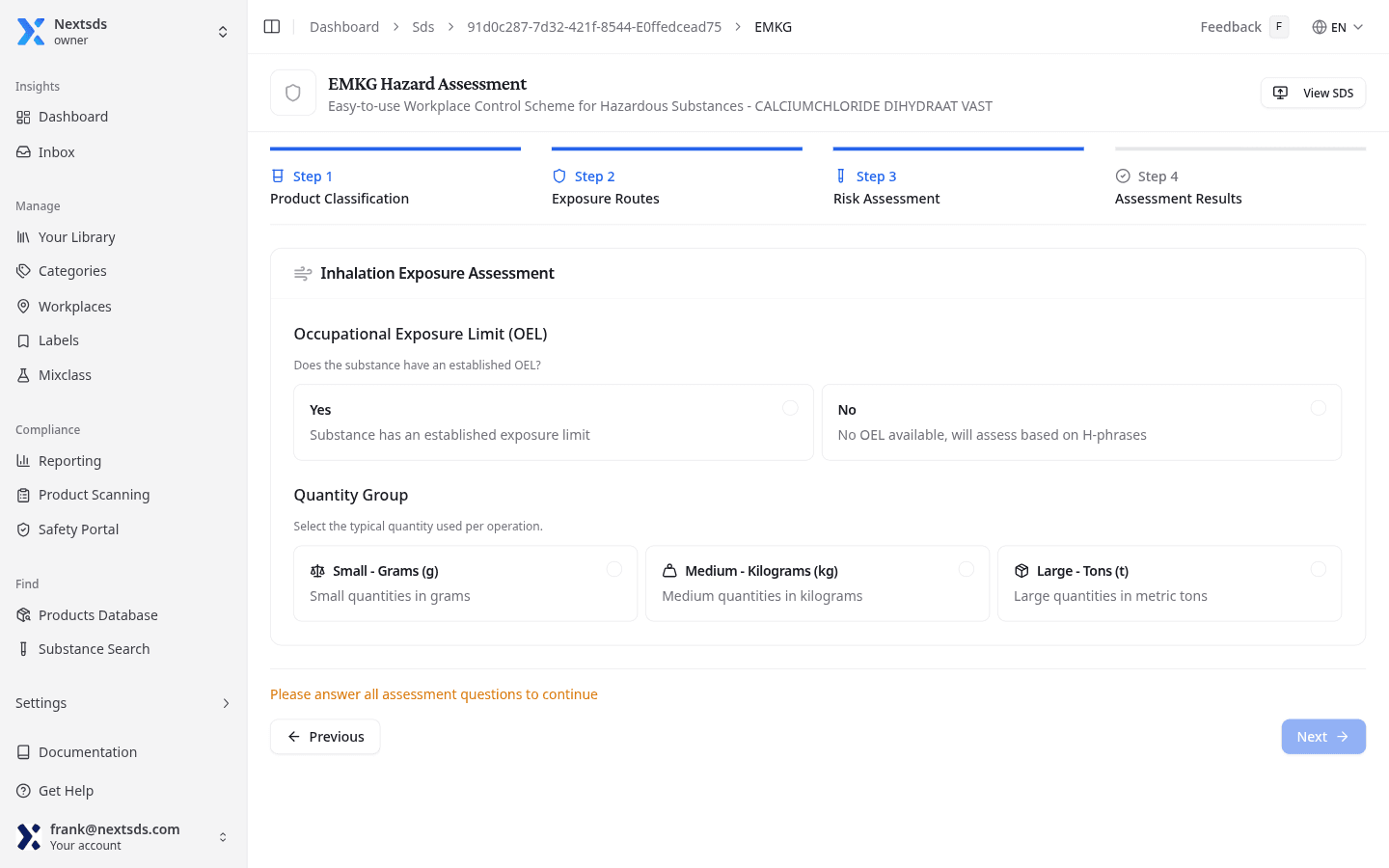Click the Your Library books icon
The height and width of the screenshot is (868, 1389).
coord(23,237)
